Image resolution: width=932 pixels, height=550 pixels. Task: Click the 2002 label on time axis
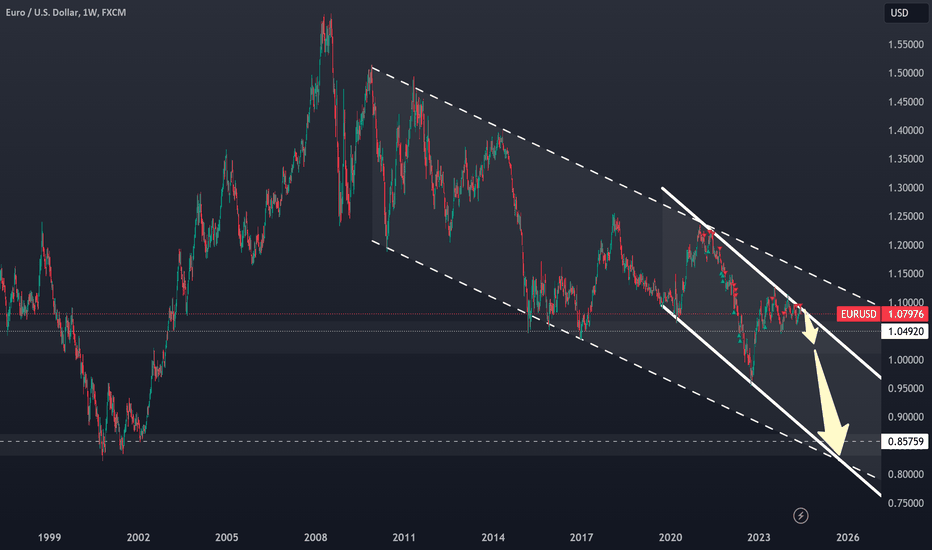pos(138,538)
